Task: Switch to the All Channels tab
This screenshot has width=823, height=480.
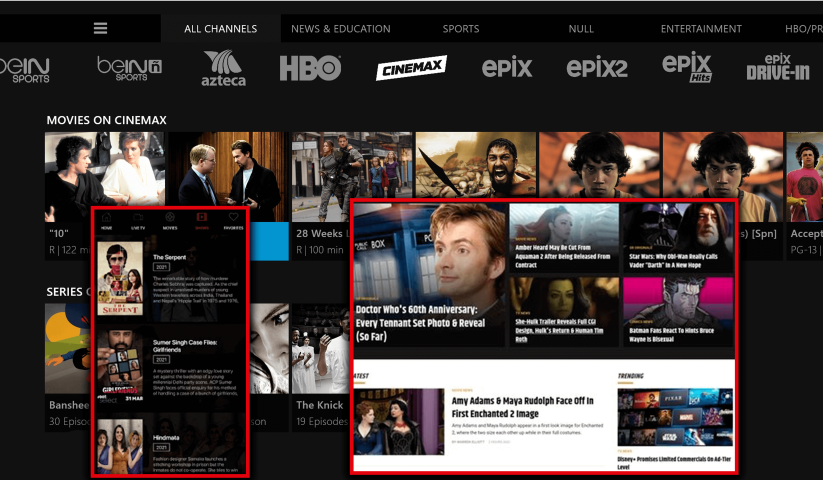Action: tap(220, 28)
